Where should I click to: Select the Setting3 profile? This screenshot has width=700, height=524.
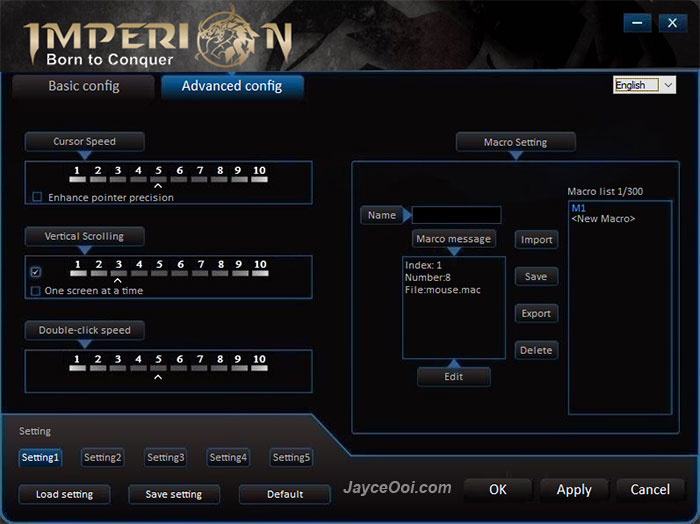pyautogui.click(x=166, y=457)
